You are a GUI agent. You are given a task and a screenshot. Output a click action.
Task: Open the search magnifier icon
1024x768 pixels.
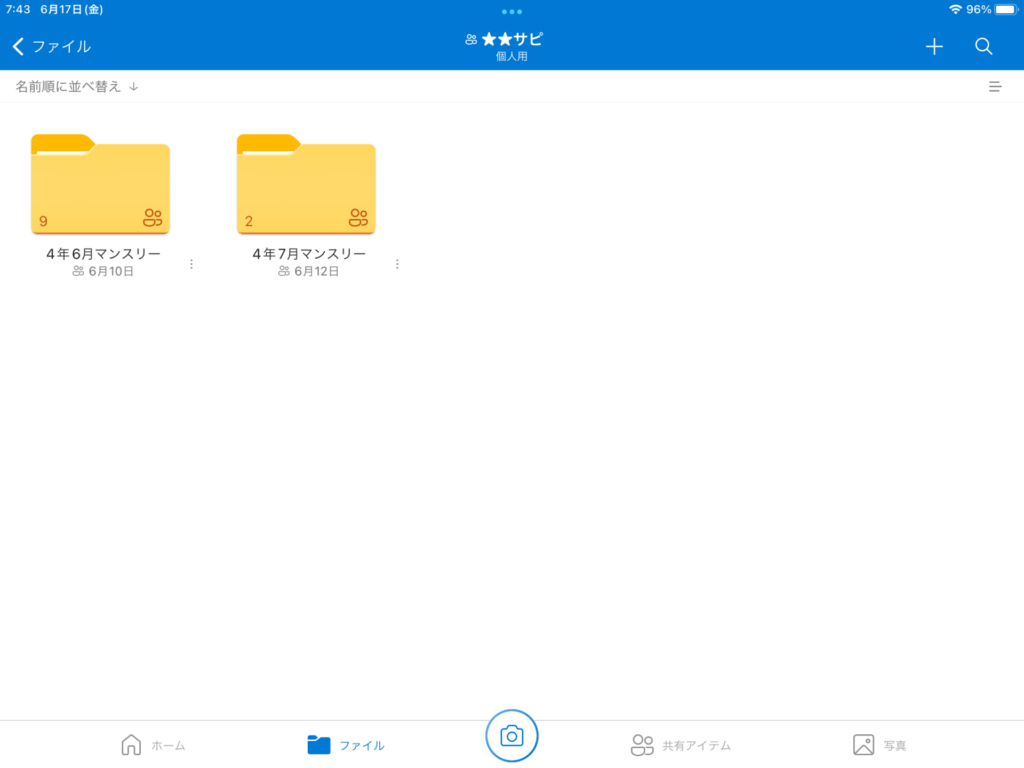(984, 46)
